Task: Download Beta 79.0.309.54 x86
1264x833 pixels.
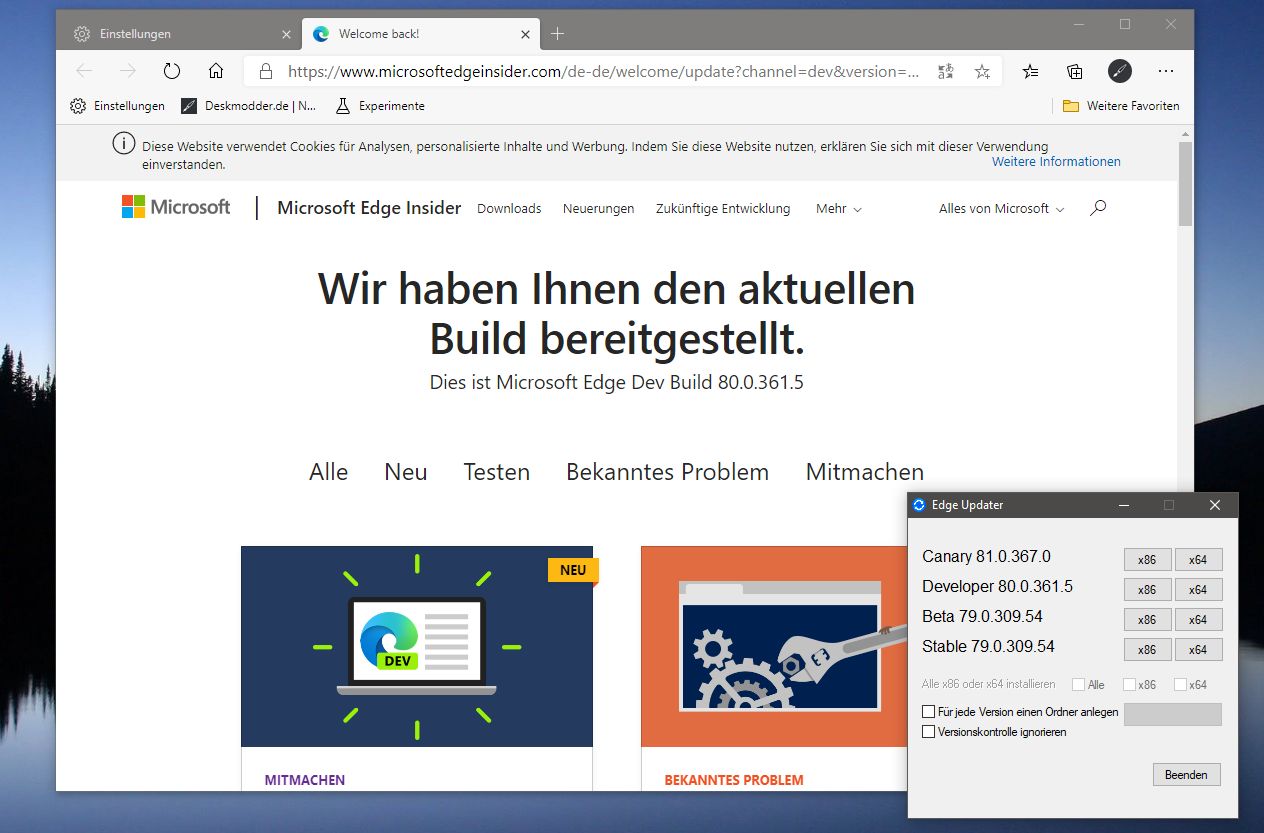Action: click(x=1147, y=620)
